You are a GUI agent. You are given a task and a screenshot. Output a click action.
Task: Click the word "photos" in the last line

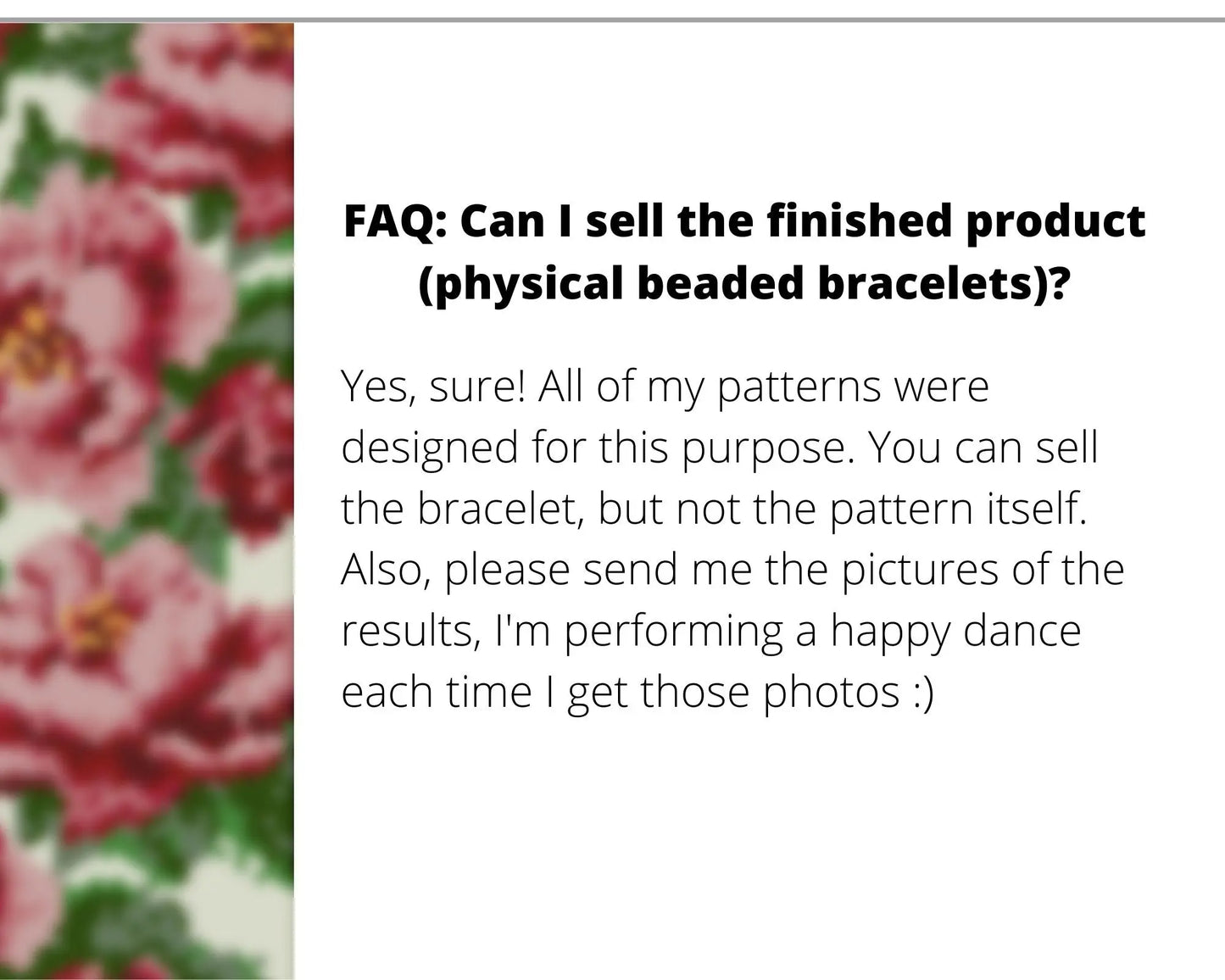(831, 692)
